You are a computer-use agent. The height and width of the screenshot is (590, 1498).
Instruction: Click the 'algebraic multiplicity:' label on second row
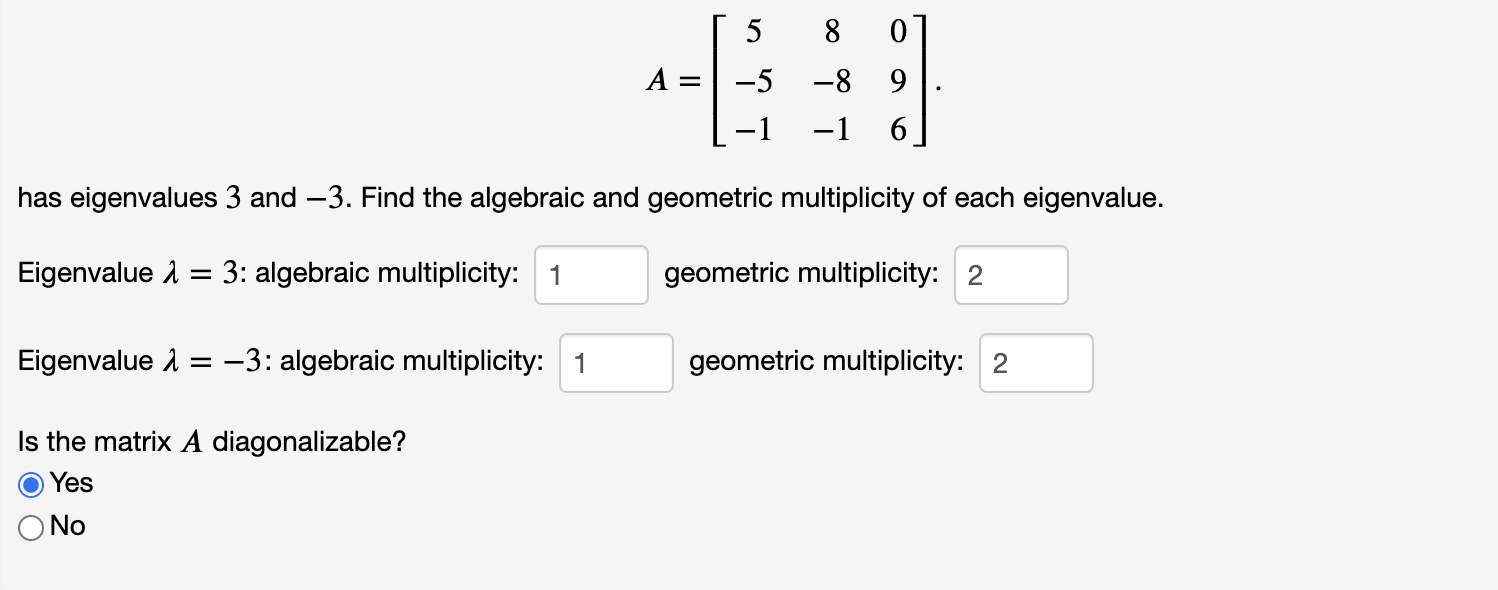coord(410,360)
